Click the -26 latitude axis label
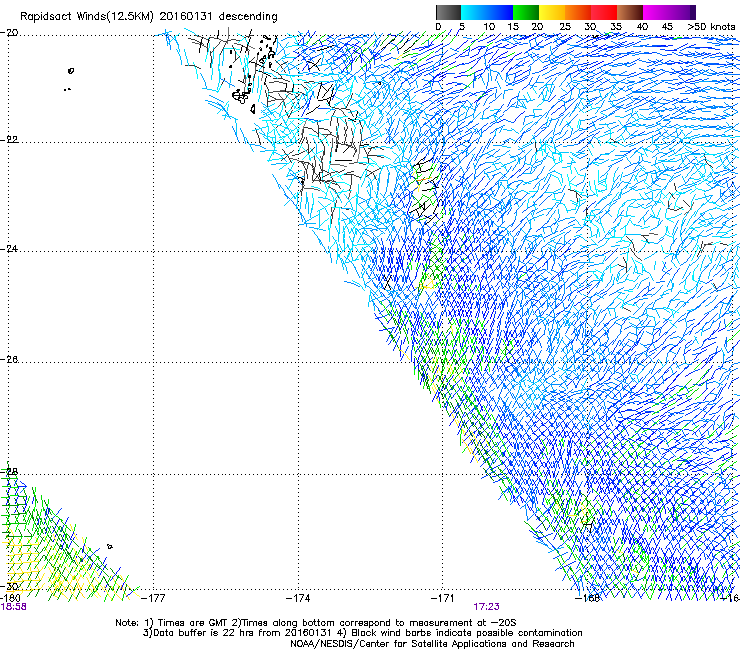Image resolution: width=740 pixels, height=650 pixels. 9,360
